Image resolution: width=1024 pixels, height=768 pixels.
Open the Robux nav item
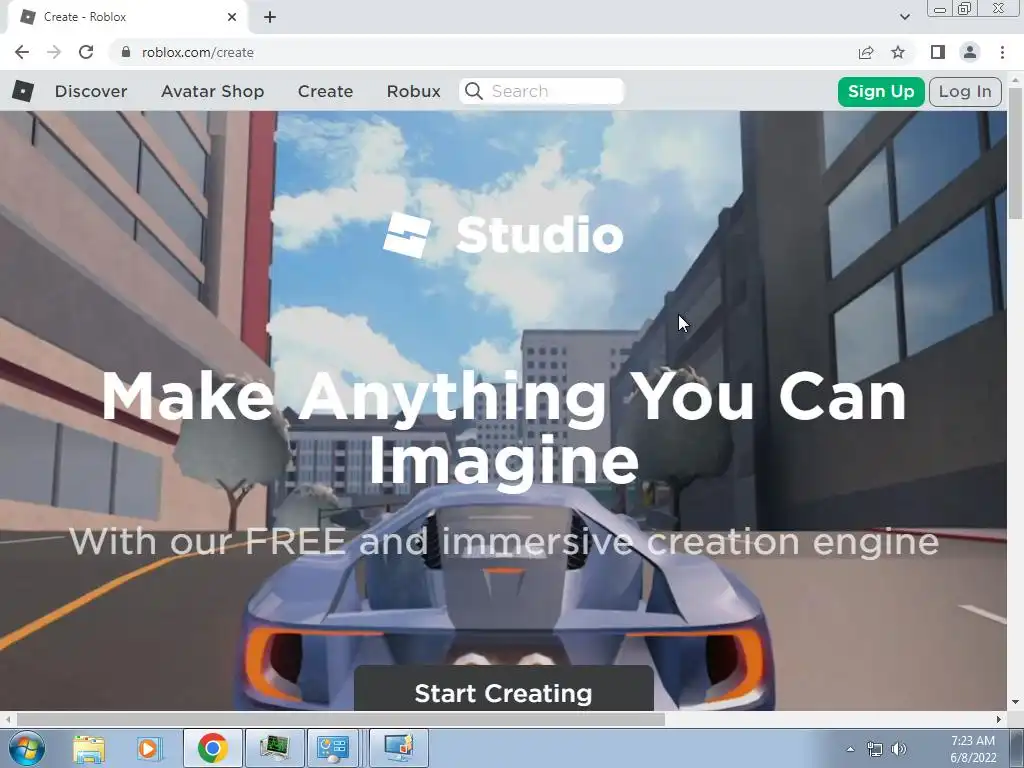pyautogui.click(x=413, y=91)
